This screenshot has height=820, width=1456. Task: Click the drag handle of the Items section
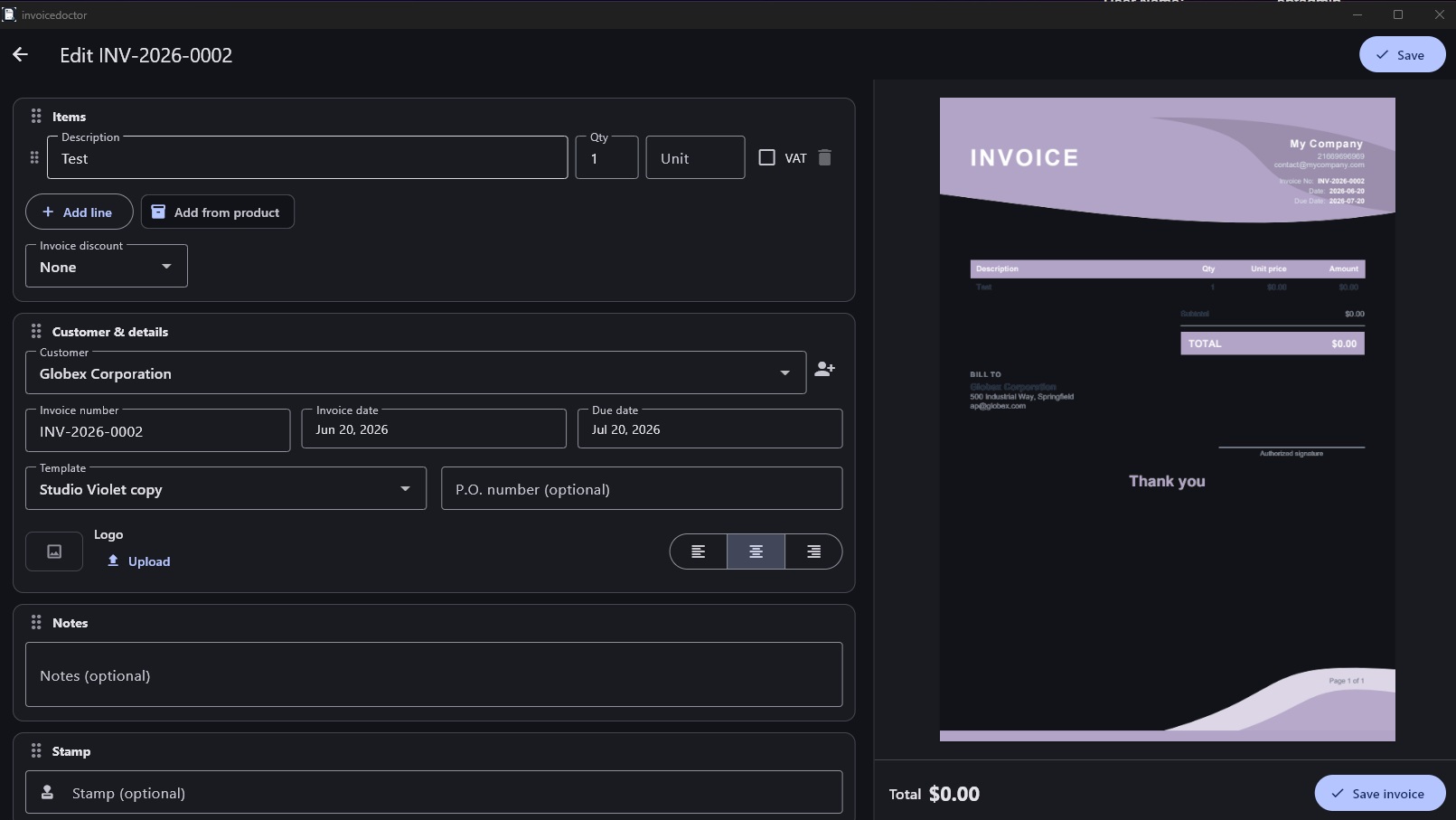point(36,116)
